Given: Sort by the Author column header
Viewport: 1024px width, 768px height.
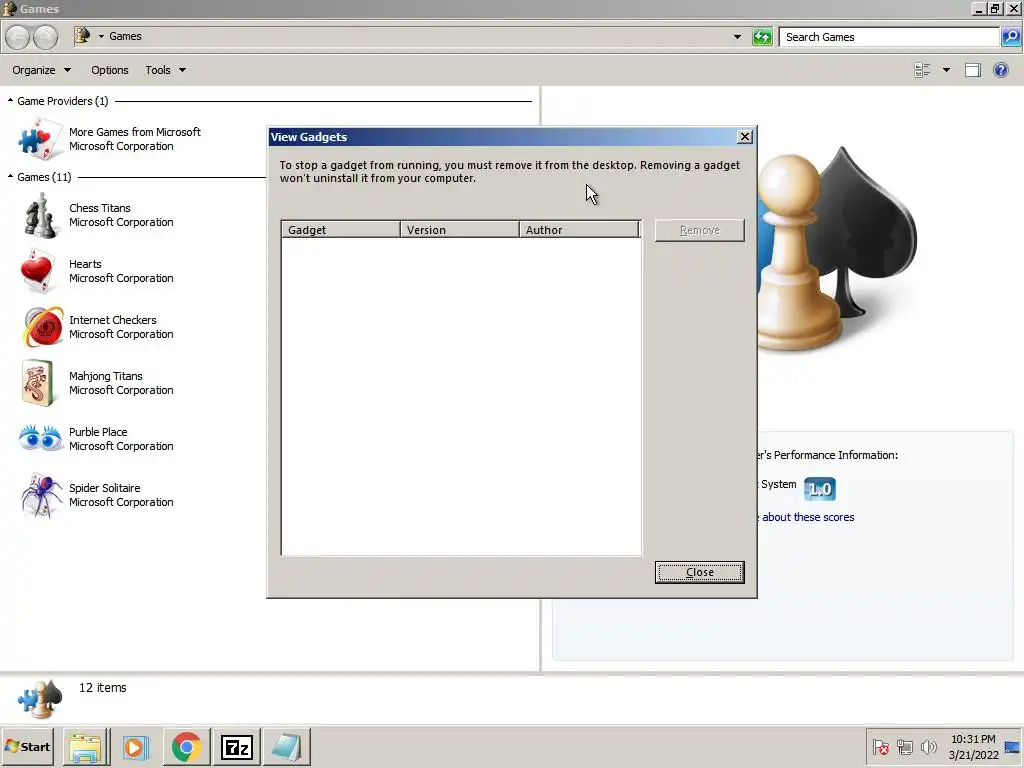Looking at the screenshot, I should 579,230.
